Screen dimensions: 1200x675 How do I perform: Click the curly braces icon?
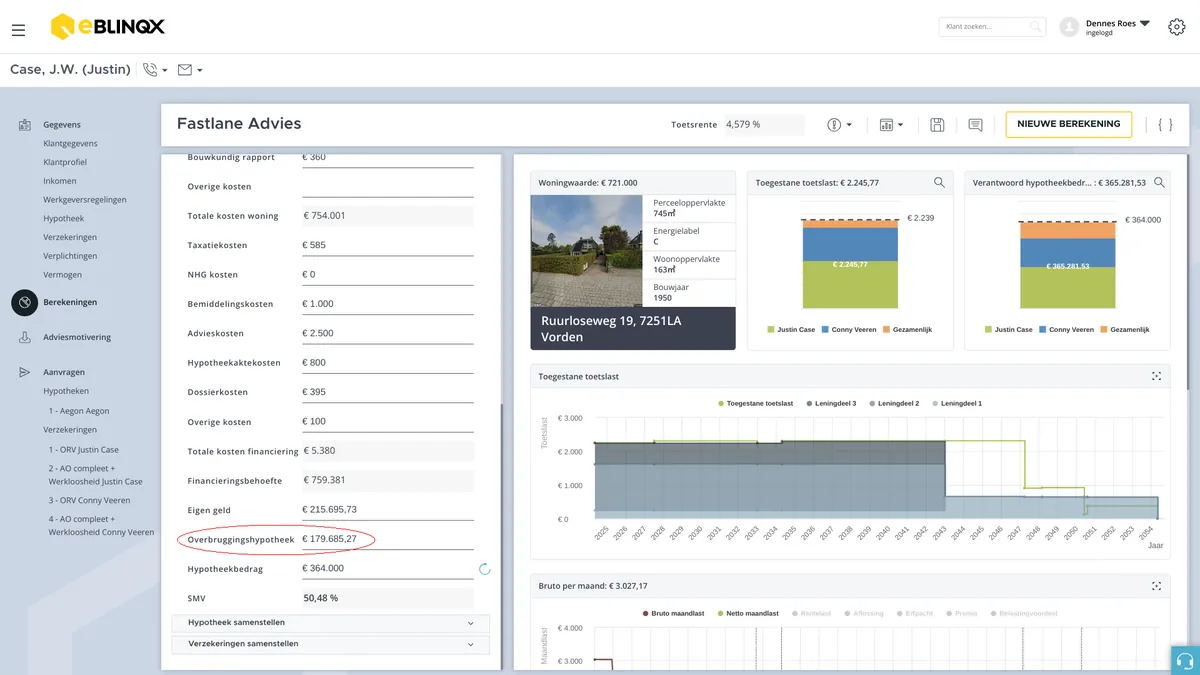(1165, 125)
